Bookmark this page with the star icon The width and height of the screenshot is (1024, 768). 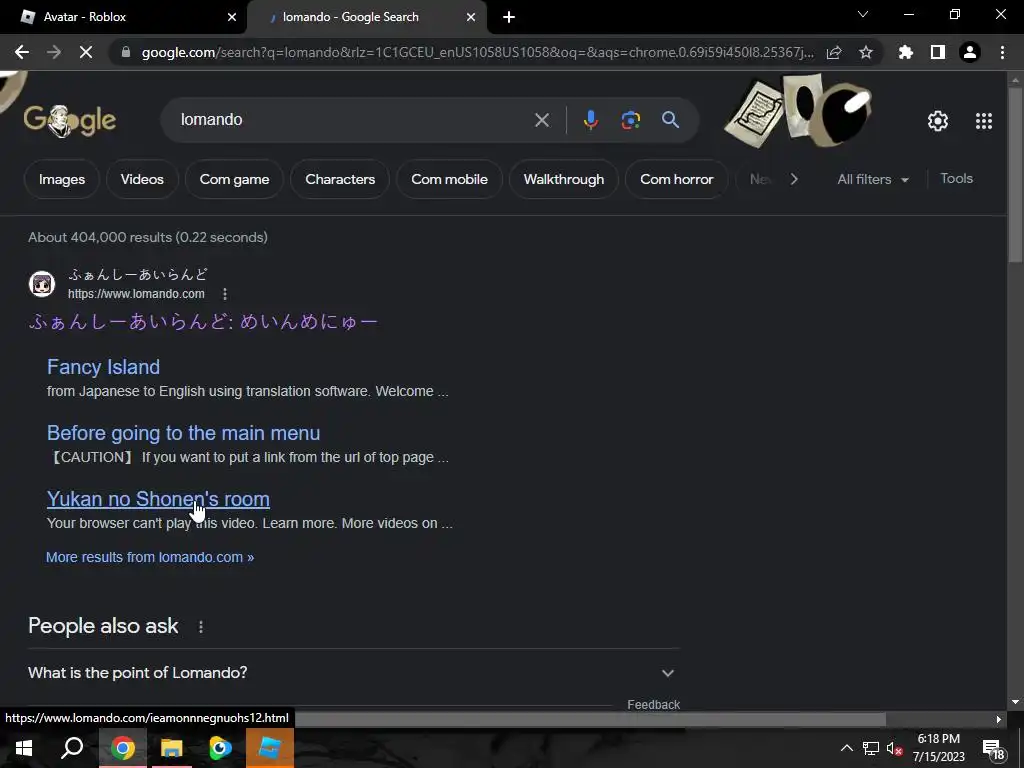click(x=866, y=52)
